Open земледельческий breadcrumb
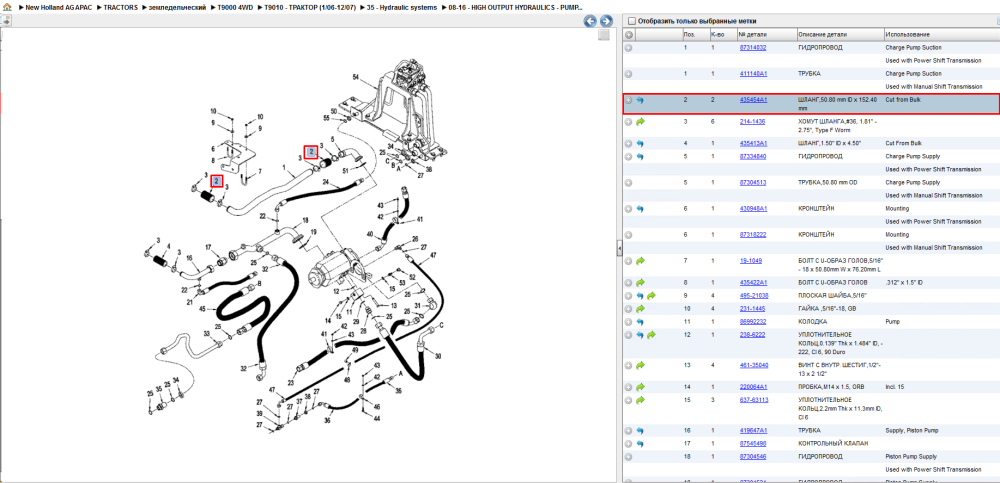Viewport: 1000px width, 483px height. click(x=177, y=7)
